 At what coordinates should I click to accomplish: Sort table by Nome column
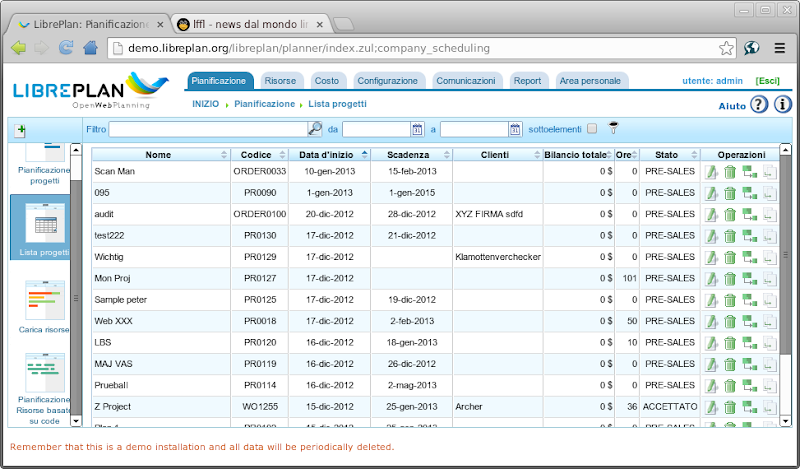pyautogui.click(x=158, y=155)
